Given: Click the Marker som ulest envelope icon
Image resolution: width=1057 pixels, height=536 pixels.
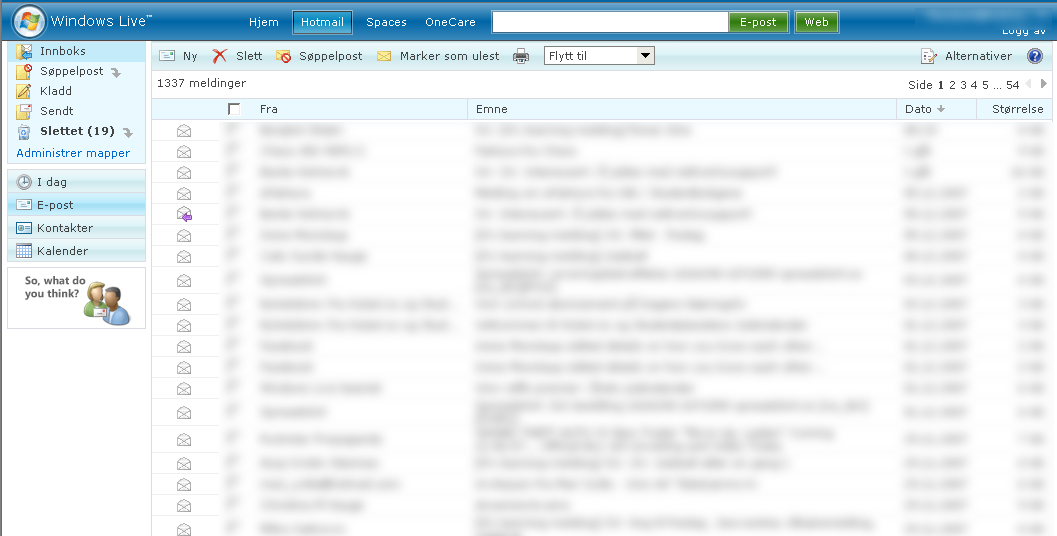Looking at the screenshot, I should click(384, 56).
